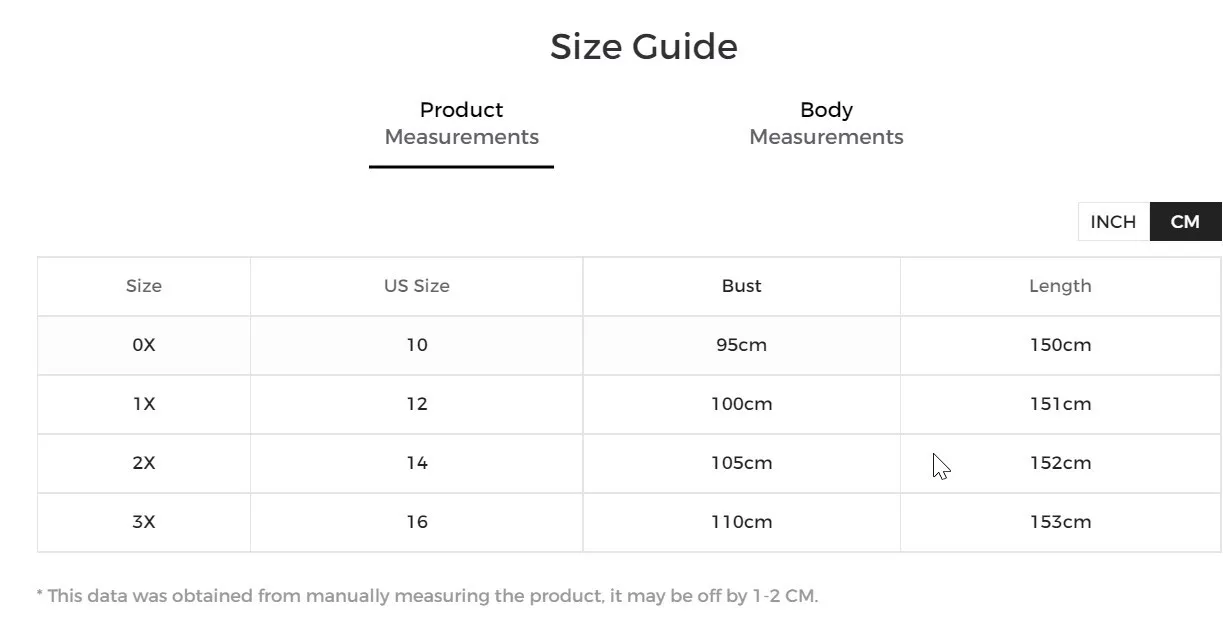Viewport: 1223px width, 621px height.
Task: Open the Body Measurements tab
Action: tap(826, 123)
